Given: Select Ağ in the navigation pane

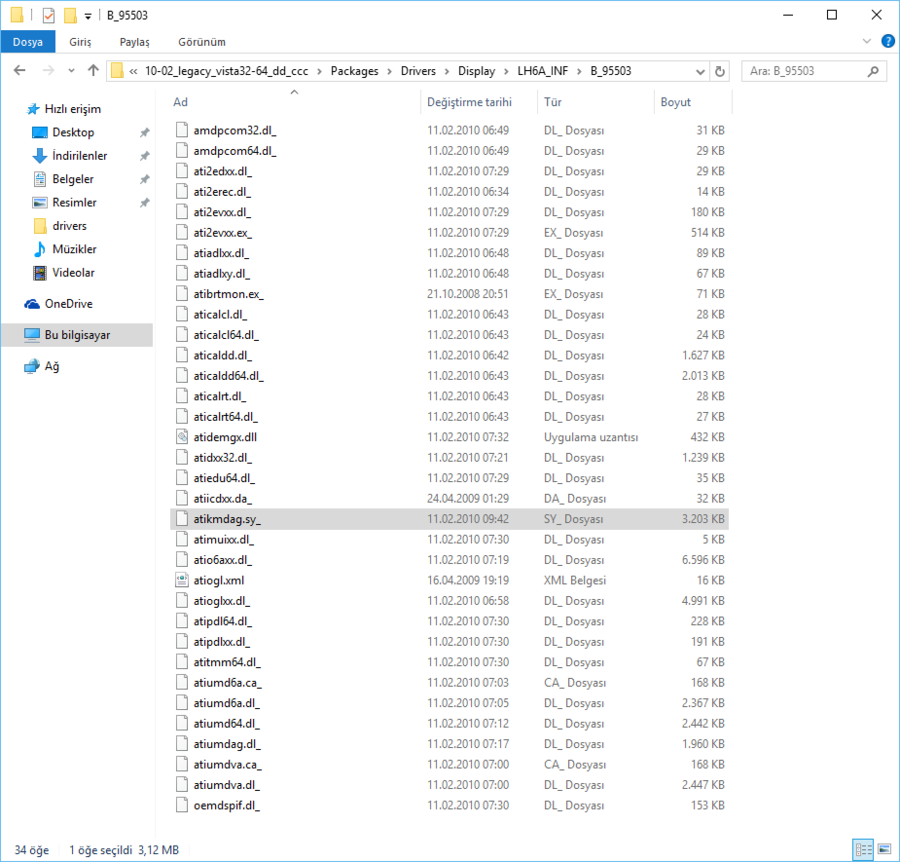Looking at the screenshot, I should point(52,366).
